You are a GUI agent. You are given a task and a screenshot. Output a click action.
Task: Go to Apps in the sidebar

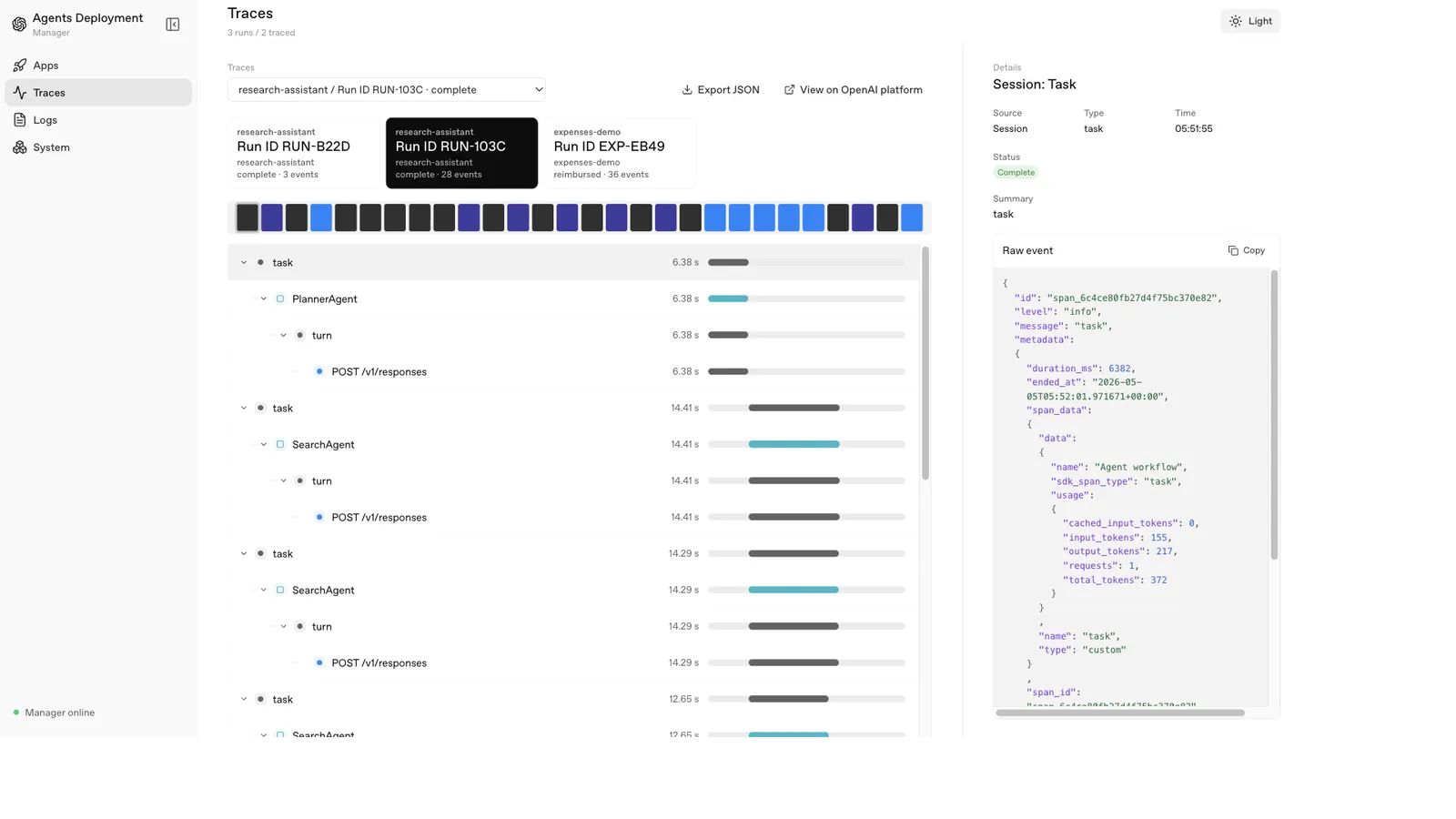click(x=98, y=66)
